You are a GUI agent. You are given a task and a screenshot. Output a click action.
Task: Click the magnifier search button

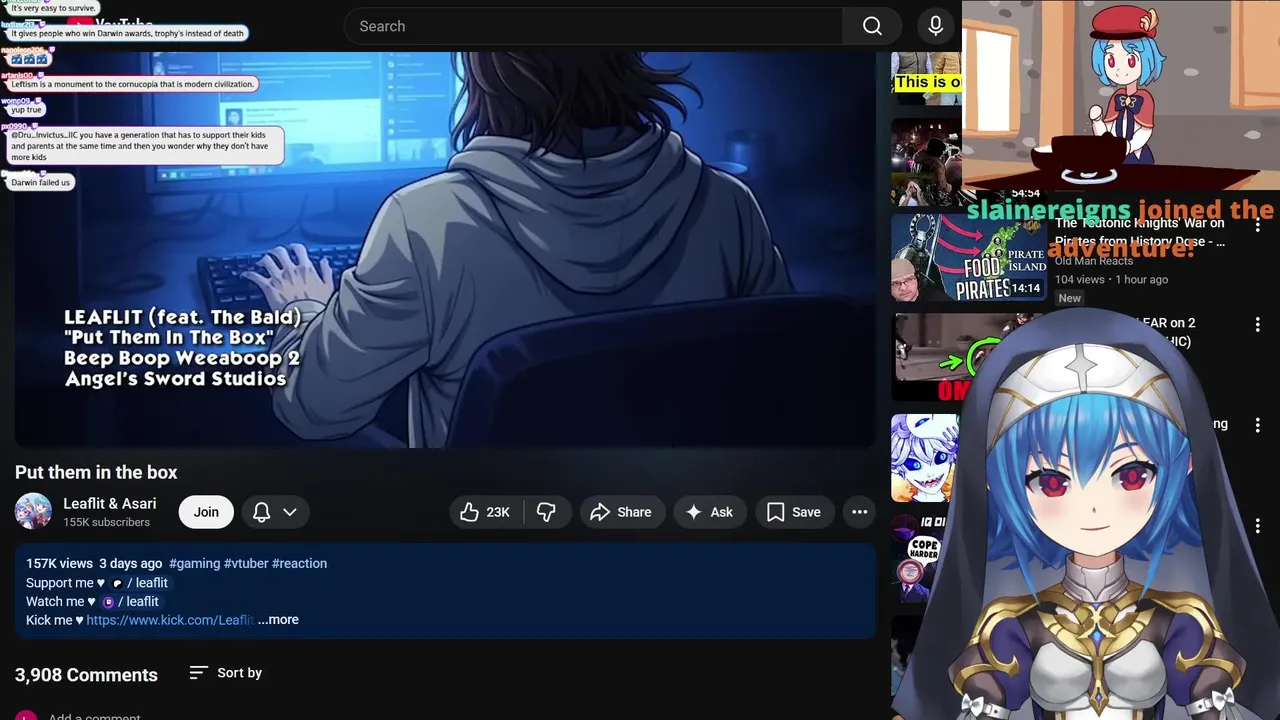(872, 26)
